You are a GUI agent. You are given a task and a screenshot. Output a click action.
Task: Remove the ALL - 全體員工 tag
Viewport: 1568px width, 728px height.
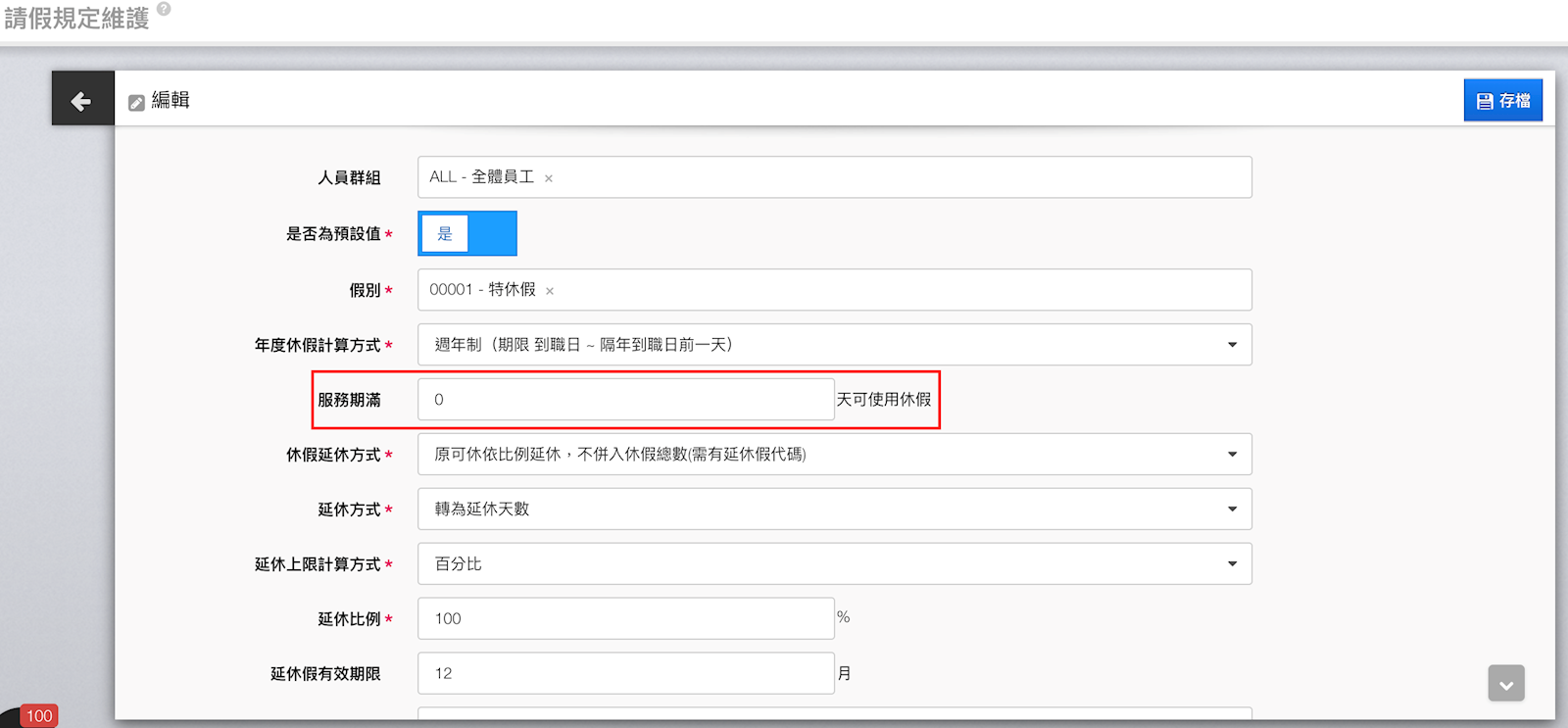[549, 178]
